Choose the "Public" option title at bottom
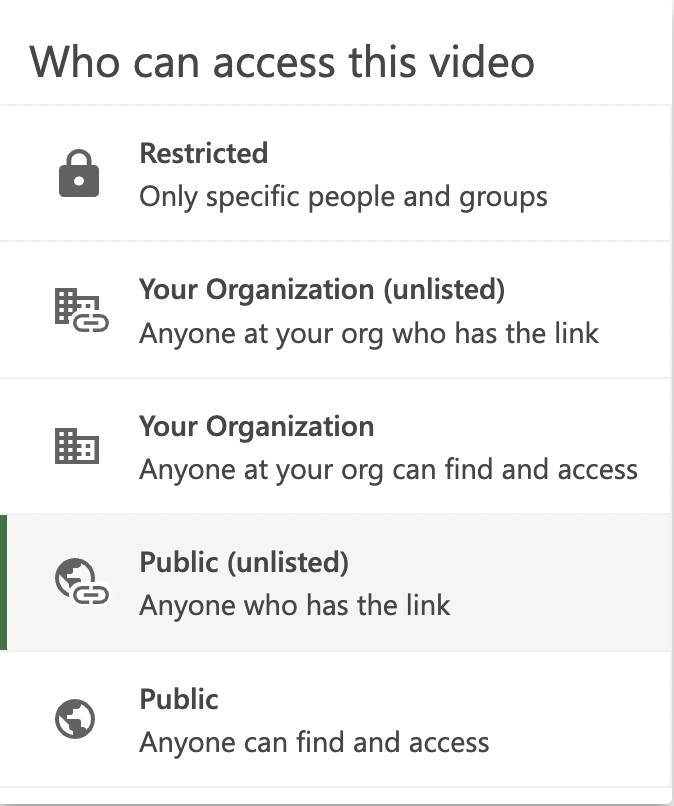This screenshot has height=806, width=674. (179, 698)
